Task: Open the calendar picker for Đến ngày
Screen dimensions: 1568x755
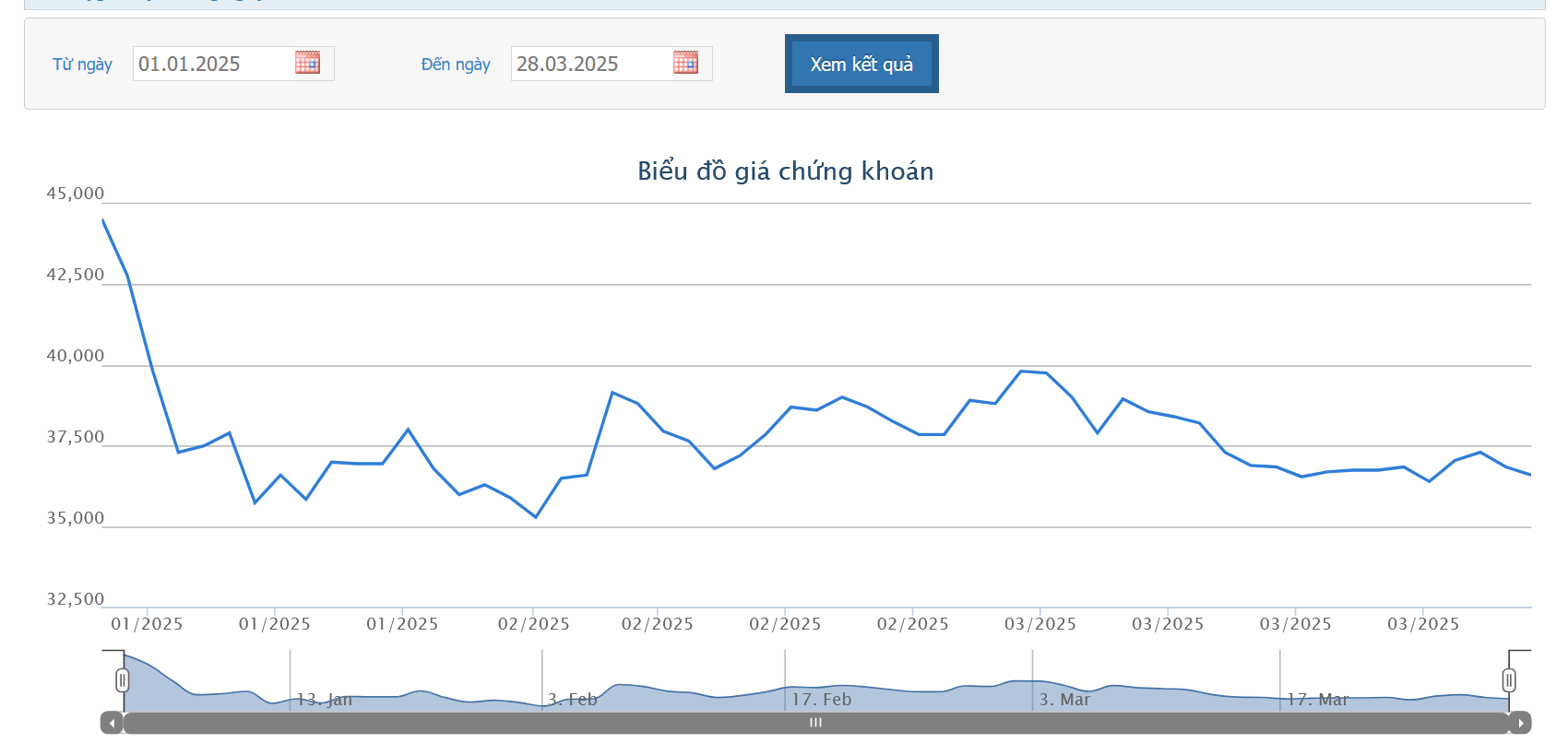Action: (685, 63)
